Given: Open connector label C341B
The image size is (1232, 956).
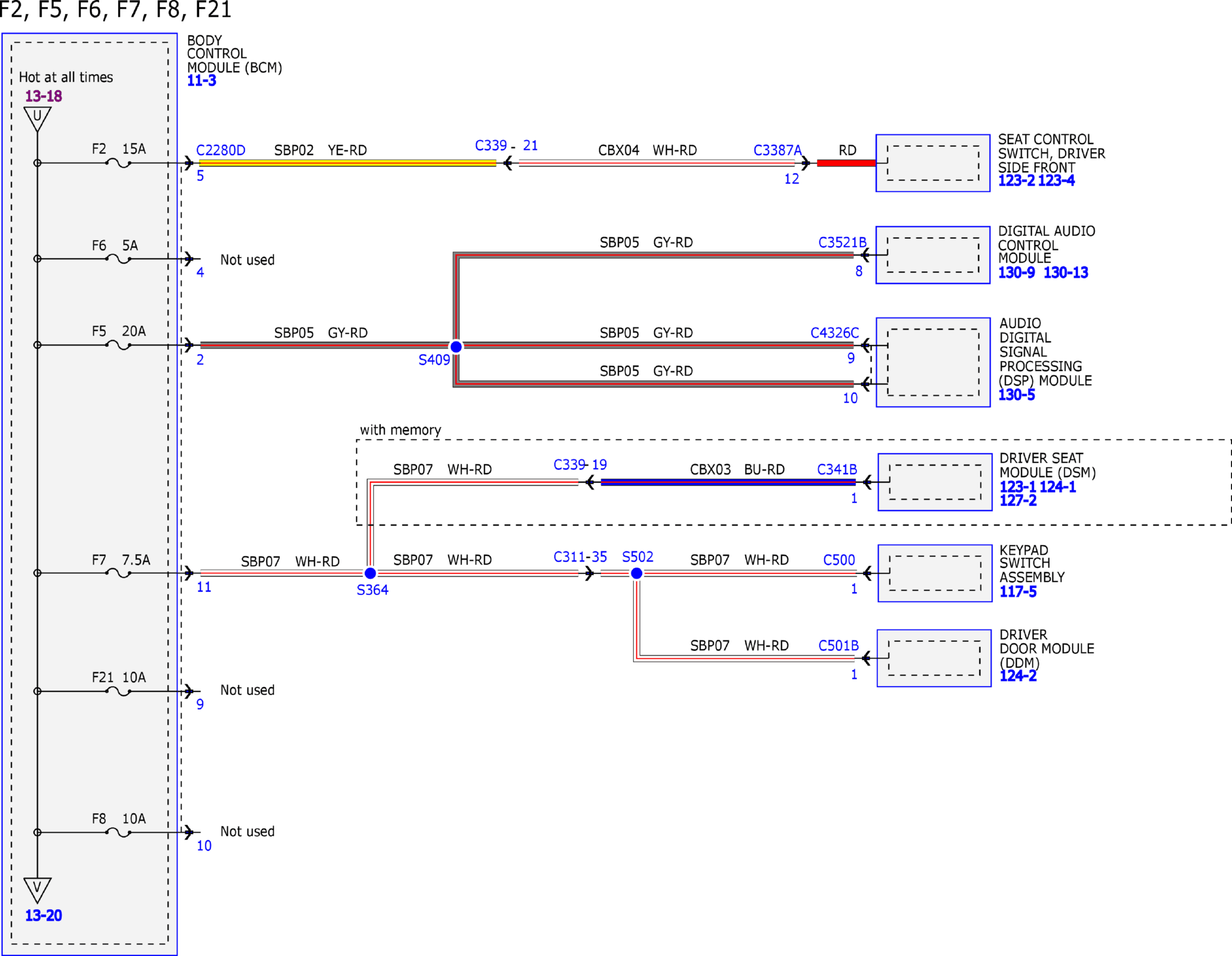Looking at the screenshot, I should pos(836,470).
